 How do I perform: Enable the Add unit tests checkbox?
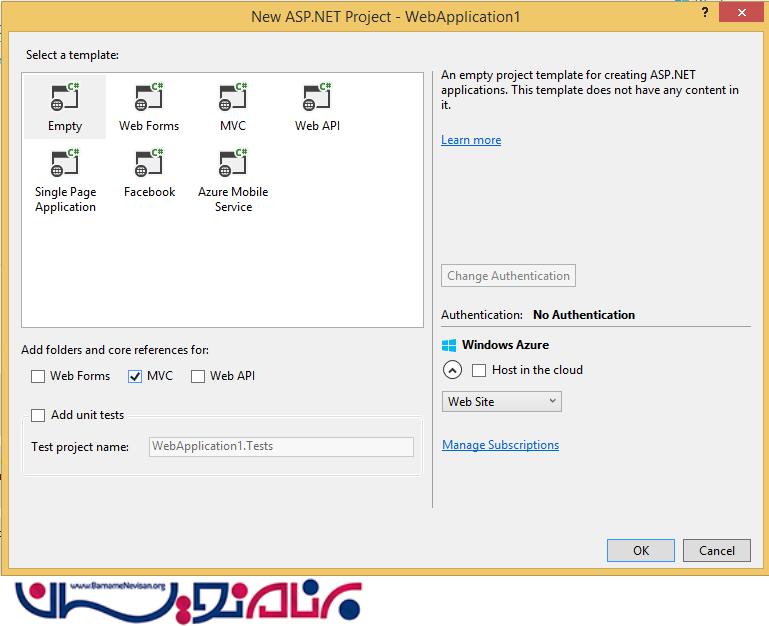[38, 415]
